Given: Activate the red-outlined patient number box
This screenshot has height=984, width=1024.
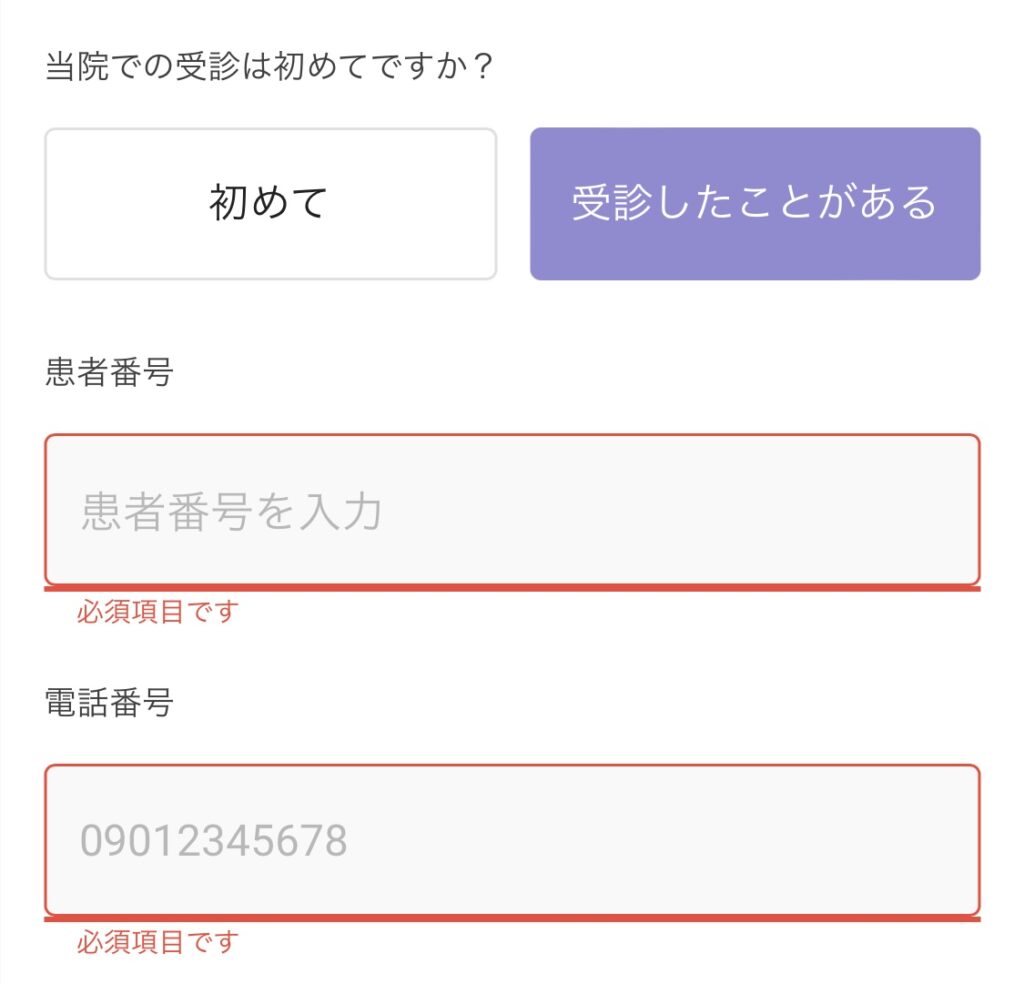Looking at the screenshot, I should (512, 509).
